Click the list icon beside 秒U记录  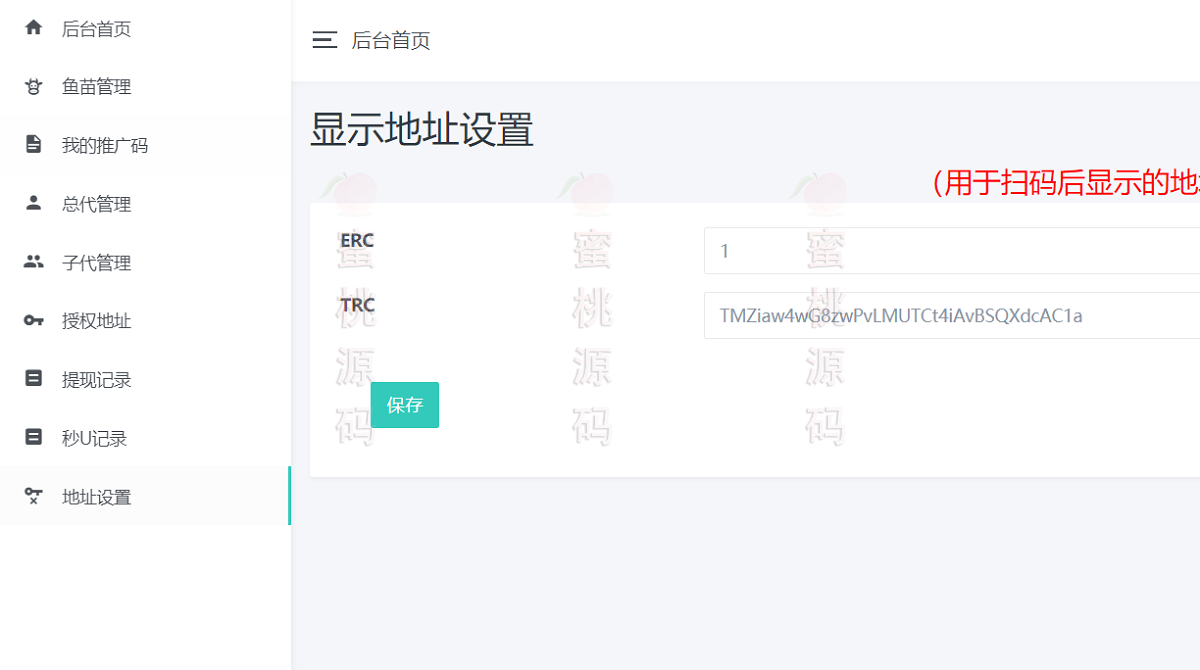point(33,437)
